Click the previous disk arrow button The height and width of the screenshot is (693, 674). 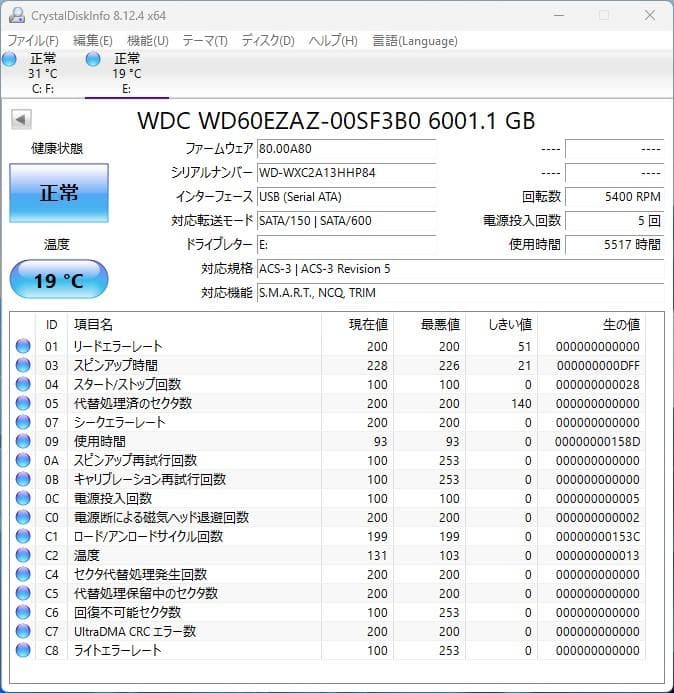(21, 119)
